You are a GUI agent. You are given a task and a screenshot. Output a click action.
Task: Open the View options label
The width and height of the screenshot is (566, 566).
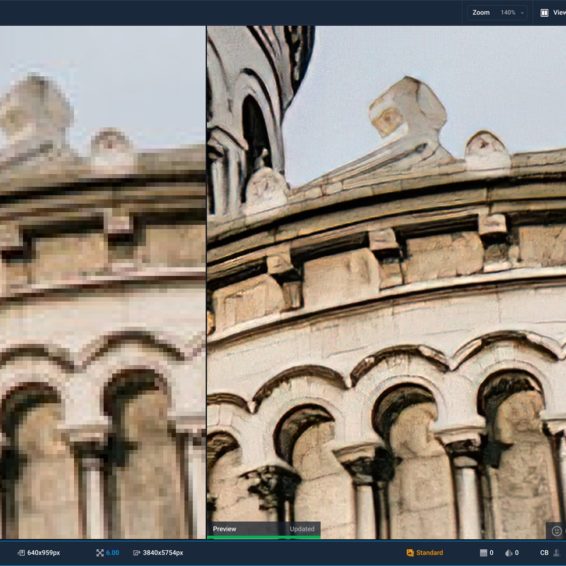point(559,13)
